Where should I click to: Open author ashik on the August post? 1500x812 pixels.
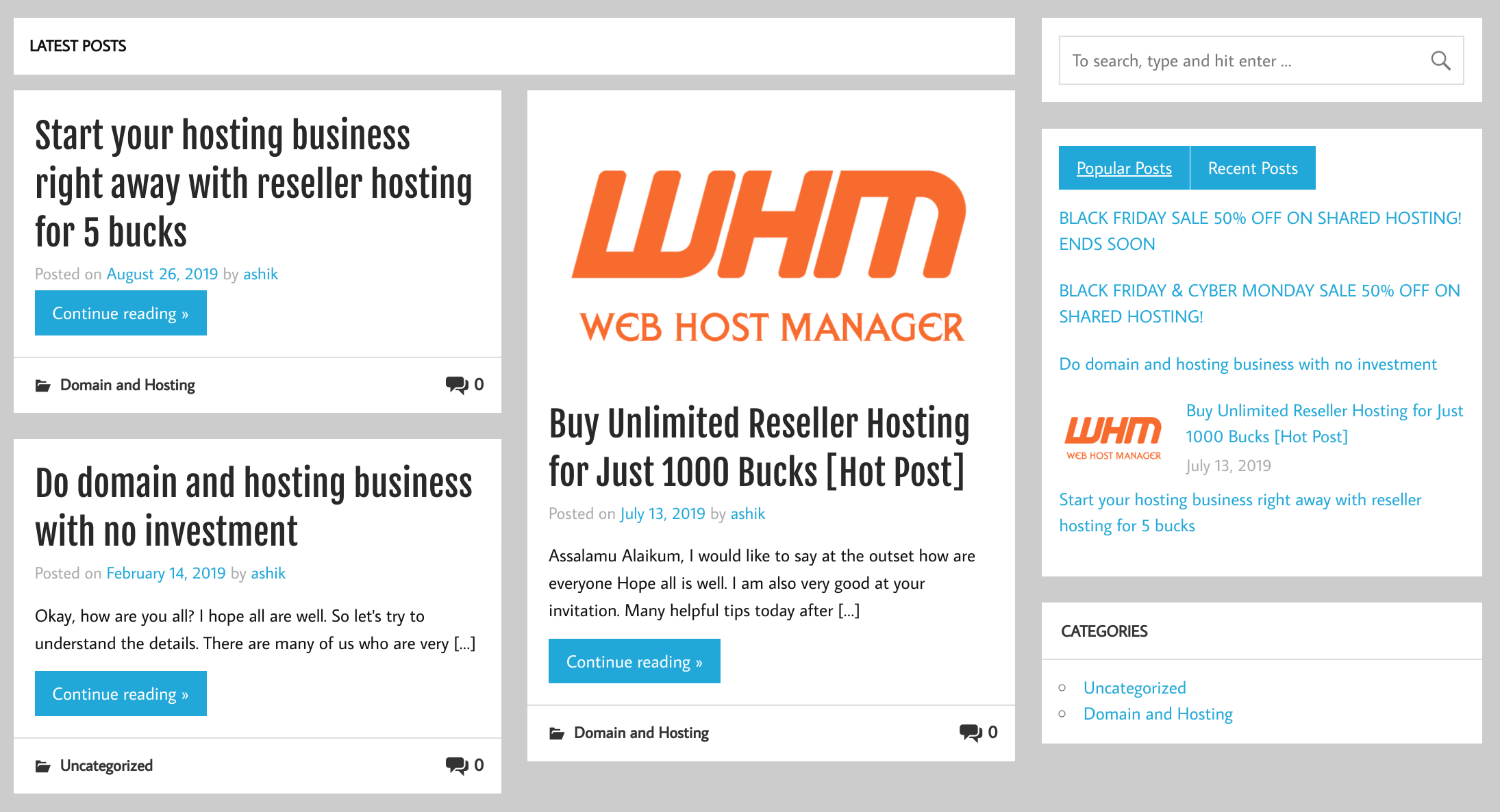click(260, 274)
